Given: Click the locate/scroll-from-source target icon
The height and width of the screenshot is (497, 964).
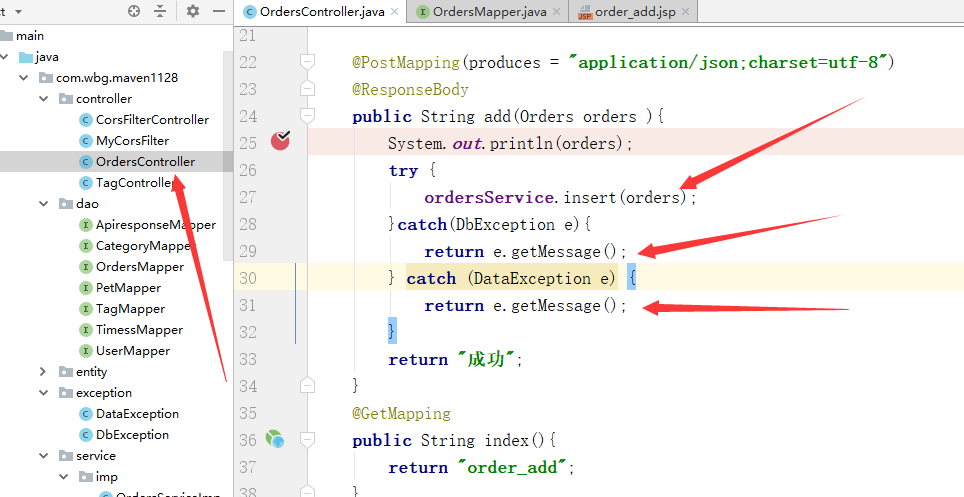Looking at the screenshot, I should pyautogui.click(x=133, y=11).
